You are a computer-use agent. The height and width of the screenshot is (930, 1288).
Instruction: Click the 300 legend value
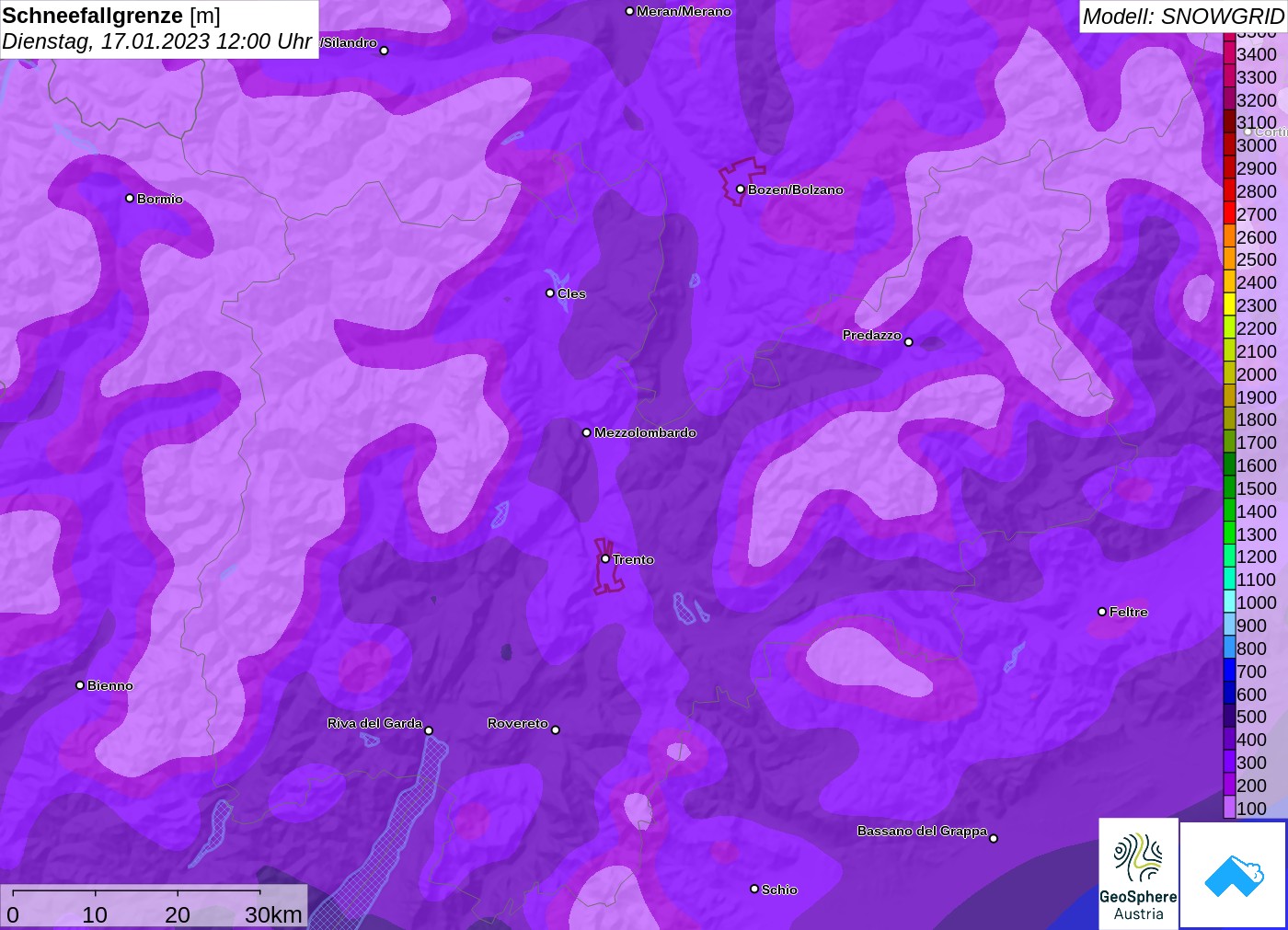1251,763
